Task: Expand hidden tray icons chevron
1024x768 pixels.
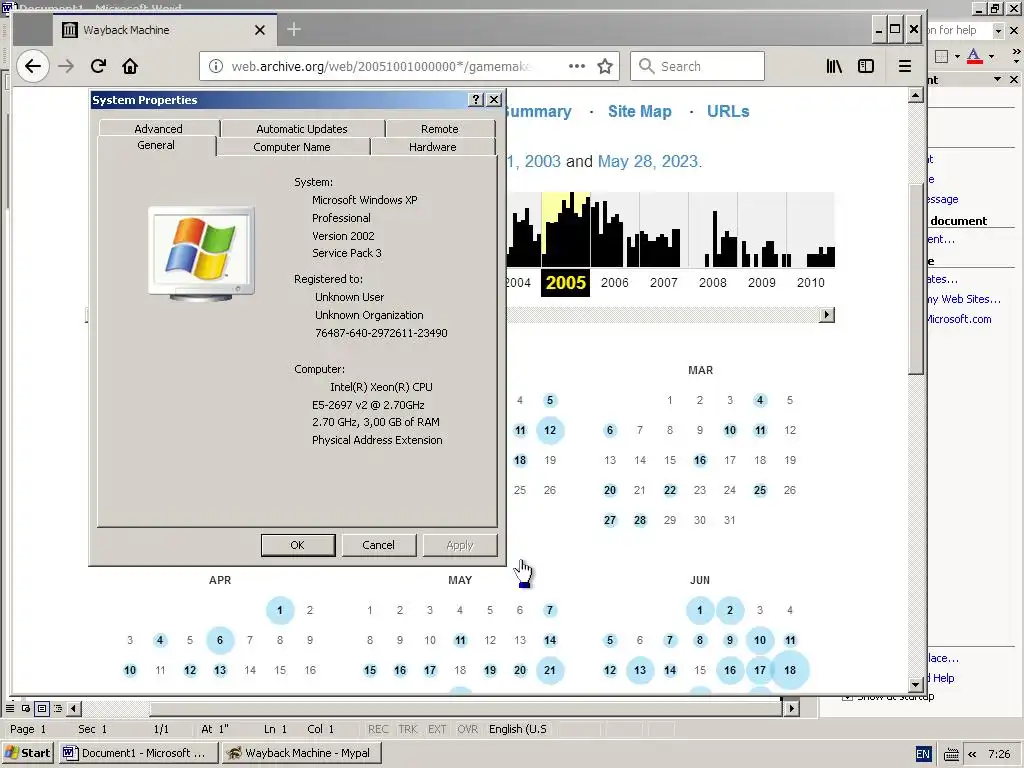Action: 972,754
